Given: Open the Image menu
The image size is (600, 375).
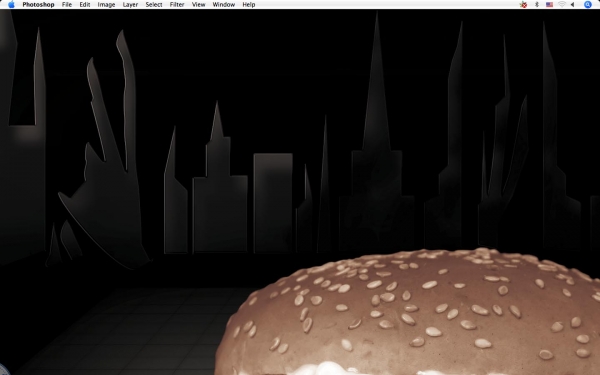Looking at the screenshot, I should (106, 5).
